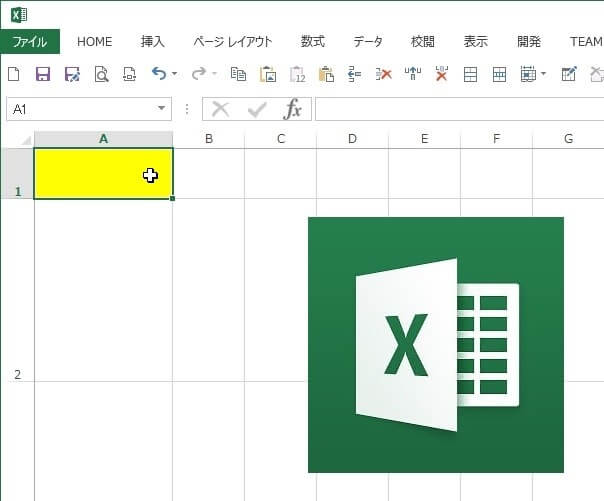604x501 pixels.
Task: Click the Copy icon in toolbar
Action: pyautogui.click(x=238, y=74)
